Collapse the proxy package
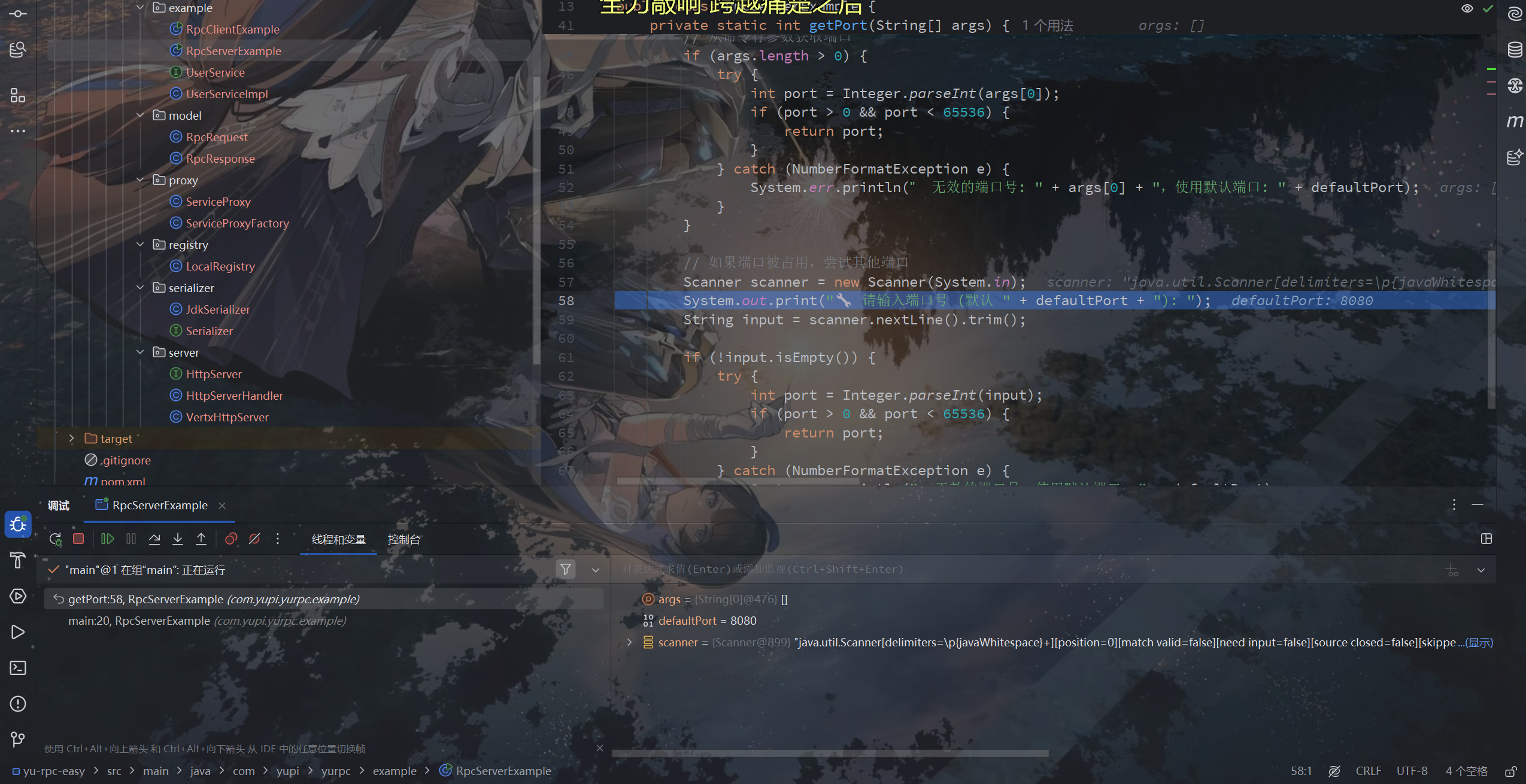Screen dimensions: 1526x784 pos(140,180)
